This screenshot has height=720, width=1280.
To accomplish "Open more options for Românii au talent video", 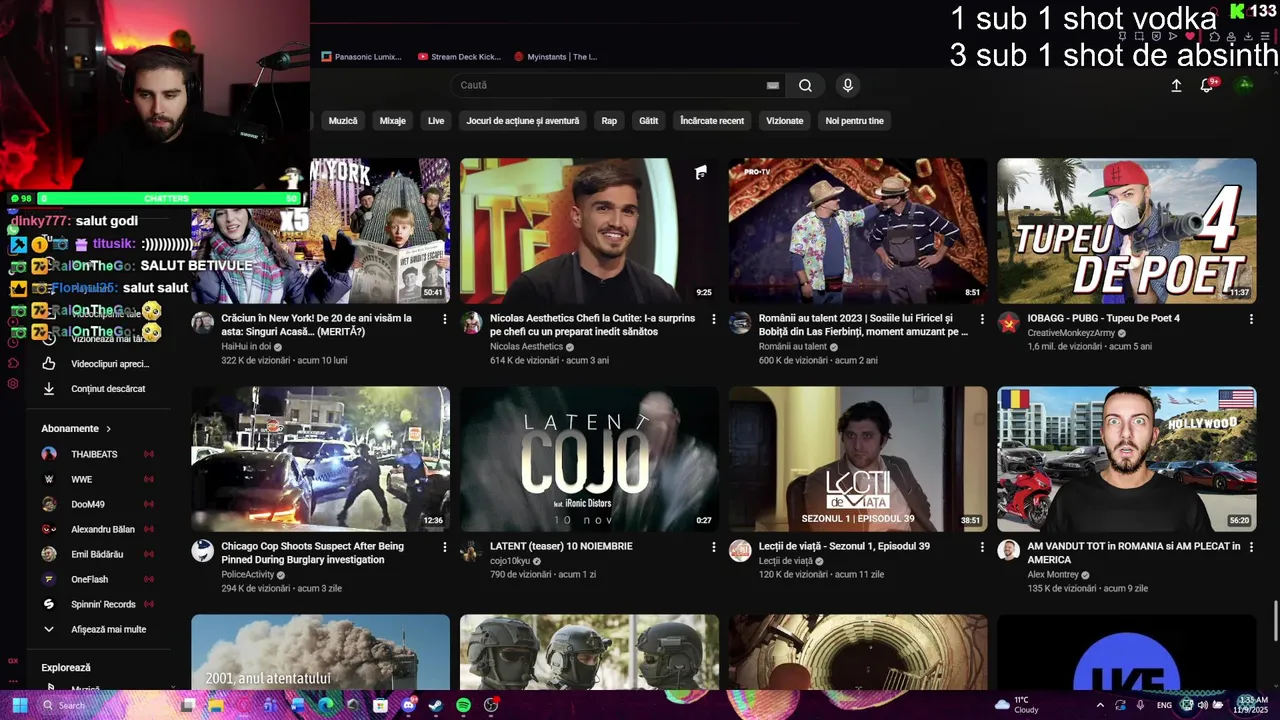I will point(983,319).
